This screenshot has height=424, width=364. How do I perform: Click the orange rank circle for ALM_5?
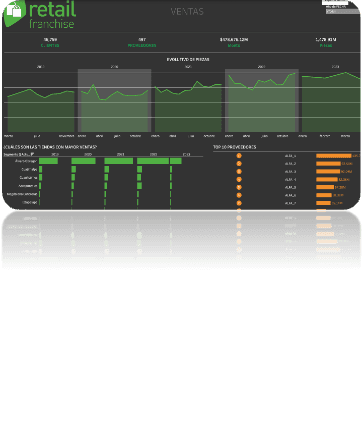[x=239, y=187]
